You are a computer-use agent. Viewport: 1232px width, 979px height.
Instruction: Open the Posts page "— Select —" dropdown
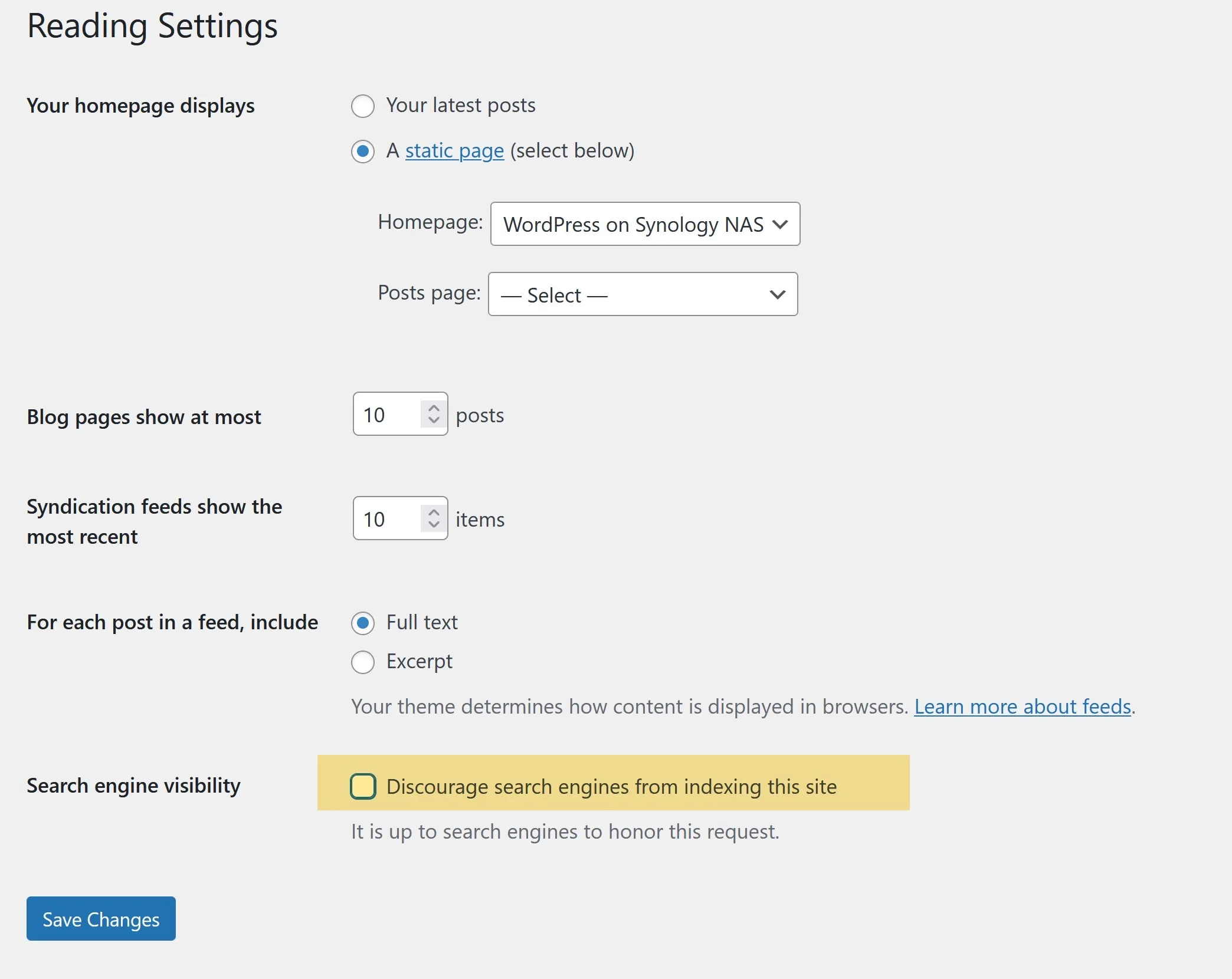point(643,294)
